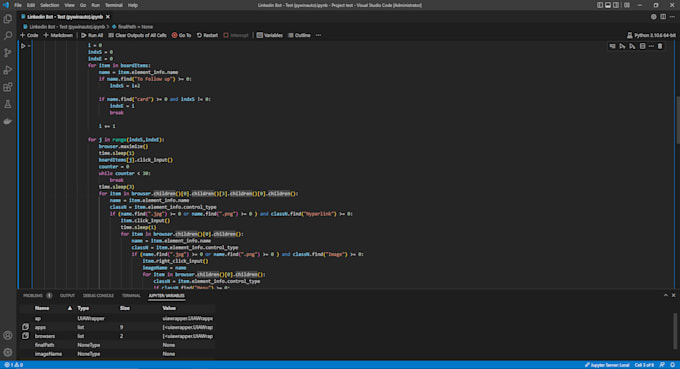Expand the run cell dropdown chevron
Viewport: 680px width, 369px height.
(29, 46)
